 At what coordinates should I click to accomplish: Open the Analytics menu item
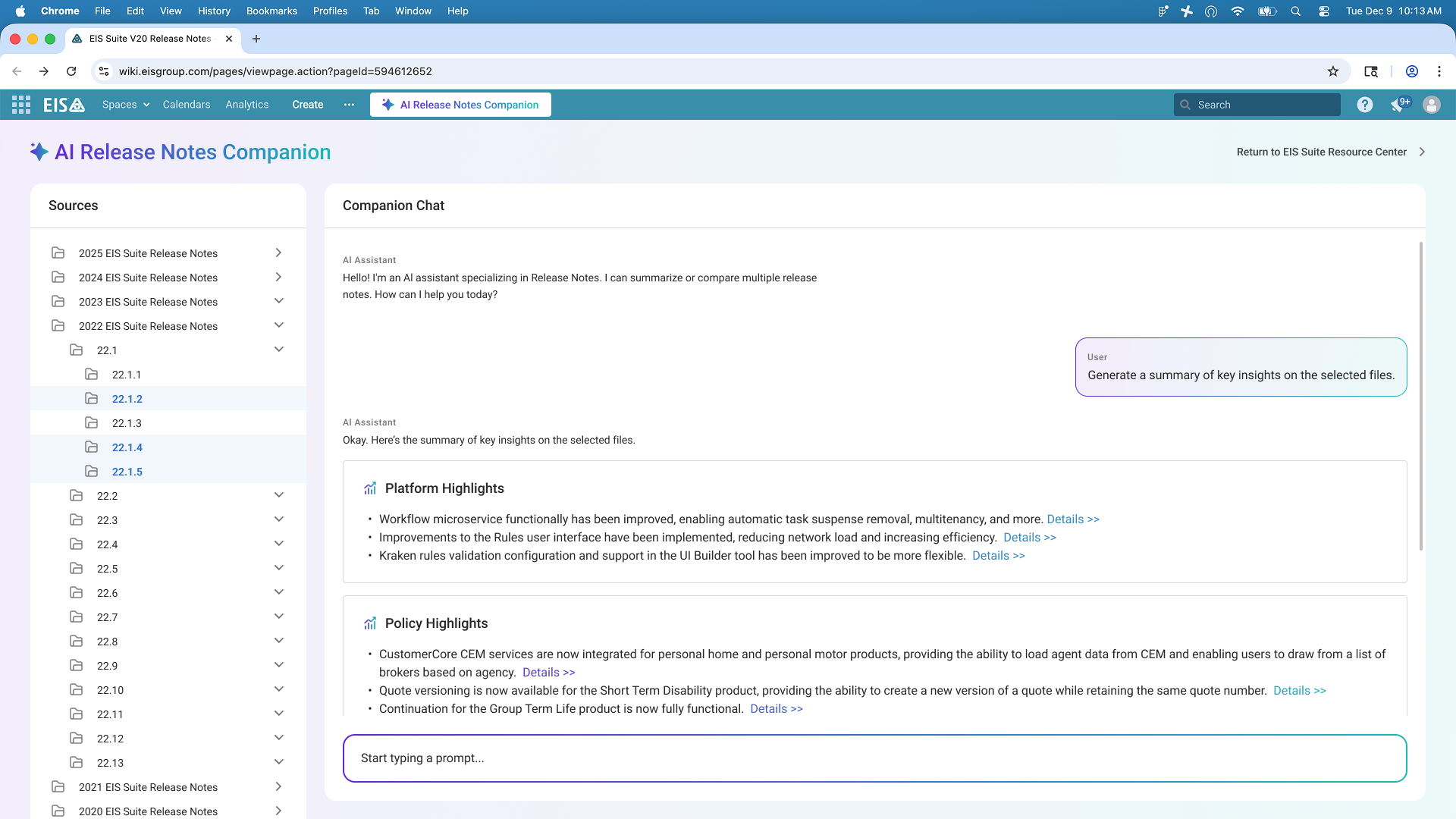tap(246, 105)
